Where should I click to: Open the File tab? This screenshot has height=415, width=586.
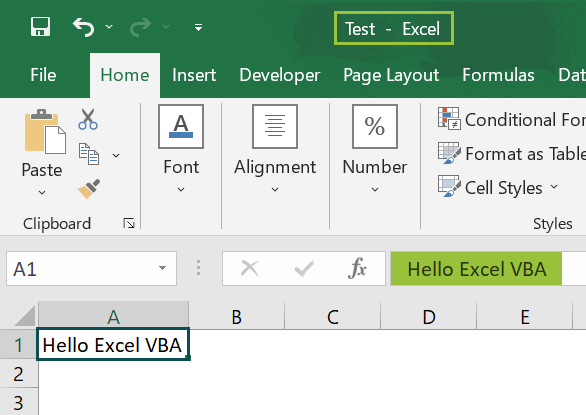coord(43,75)
